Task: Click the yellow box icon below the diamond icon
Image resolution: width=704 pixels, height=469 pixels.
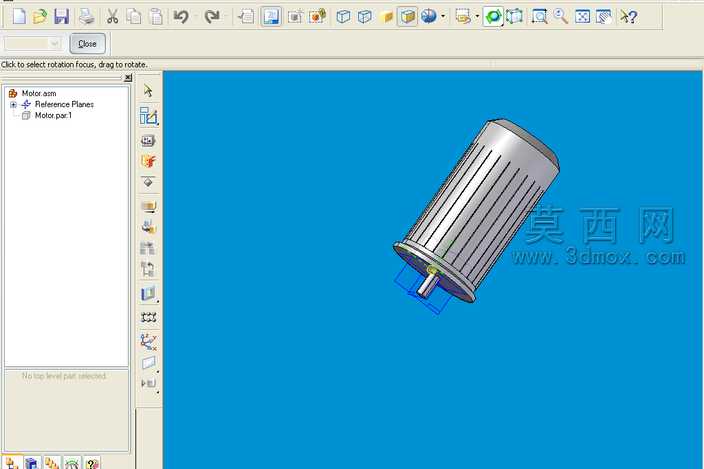Action: pyautogui.click(x=148, y=207)
